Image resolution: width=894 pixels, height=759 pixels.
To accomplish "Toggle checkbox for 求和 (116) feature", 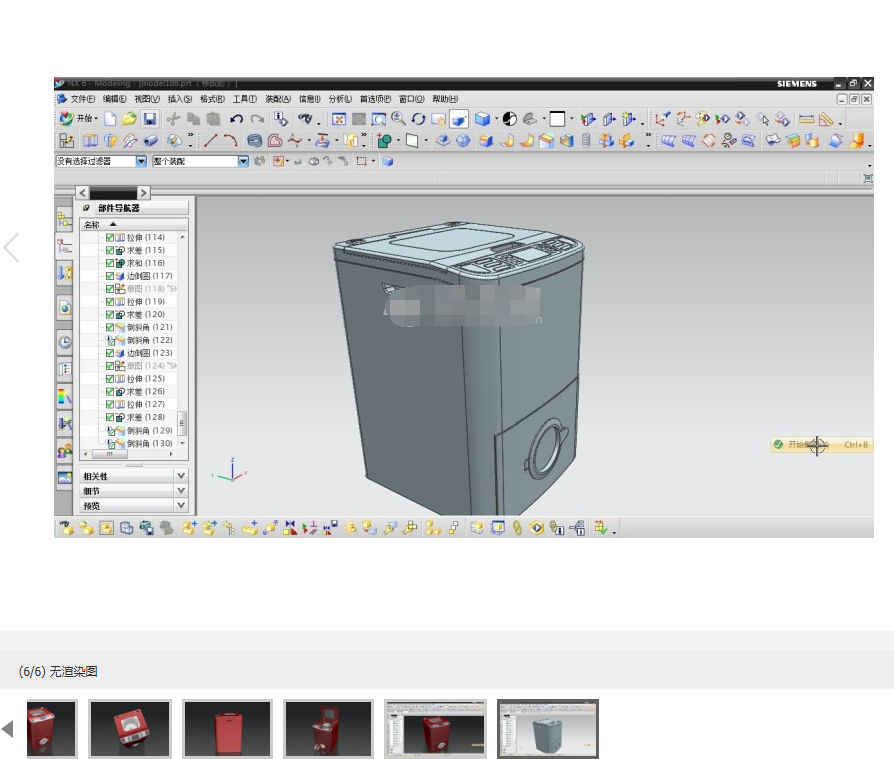I will pyautogui.click(x=110, y=263).
